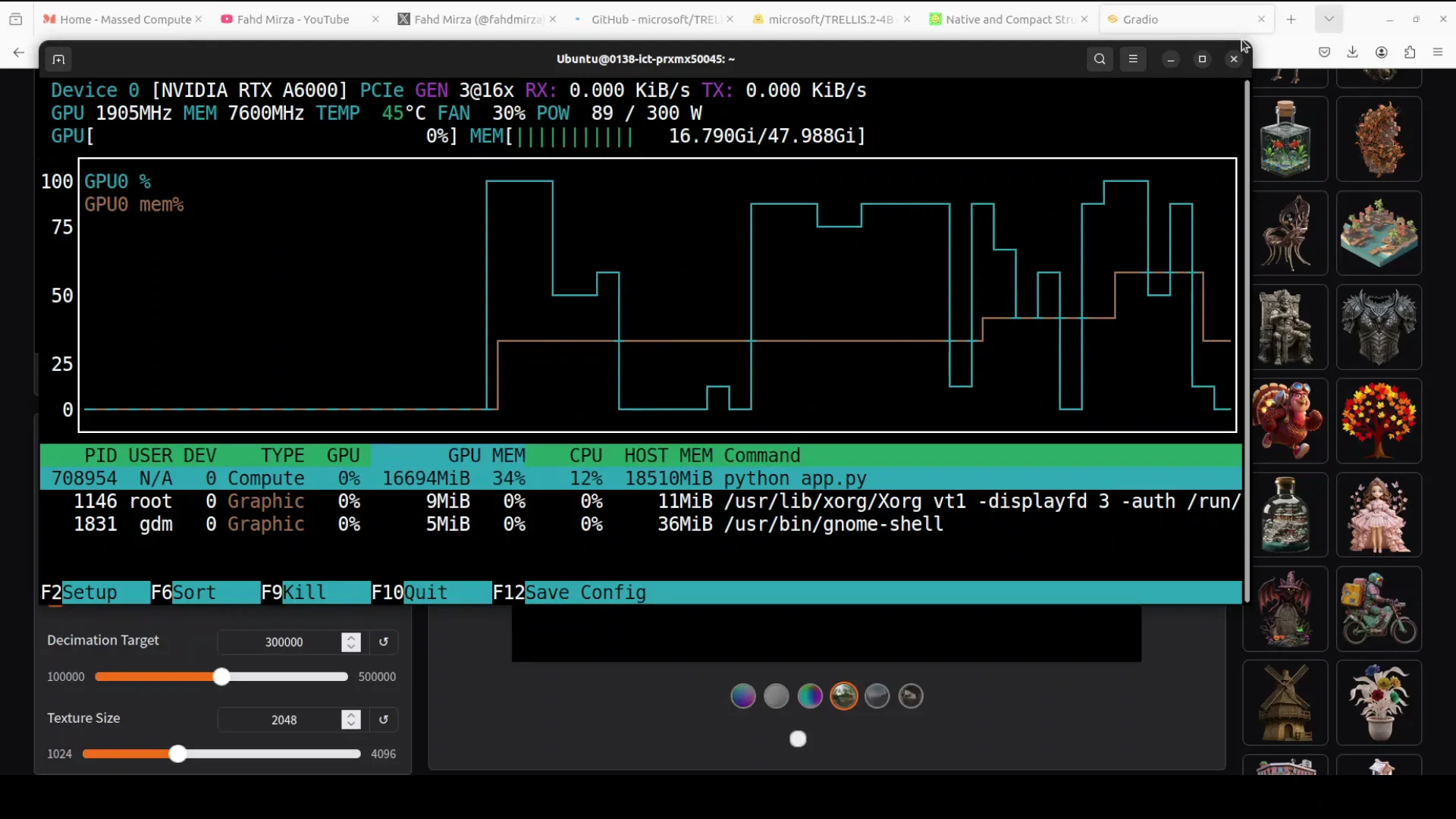Image resolution: width=1456 pixels, height=819 pixels.
Task: Open the terminal hamburger menu
Action: (x=1133, y=59)
